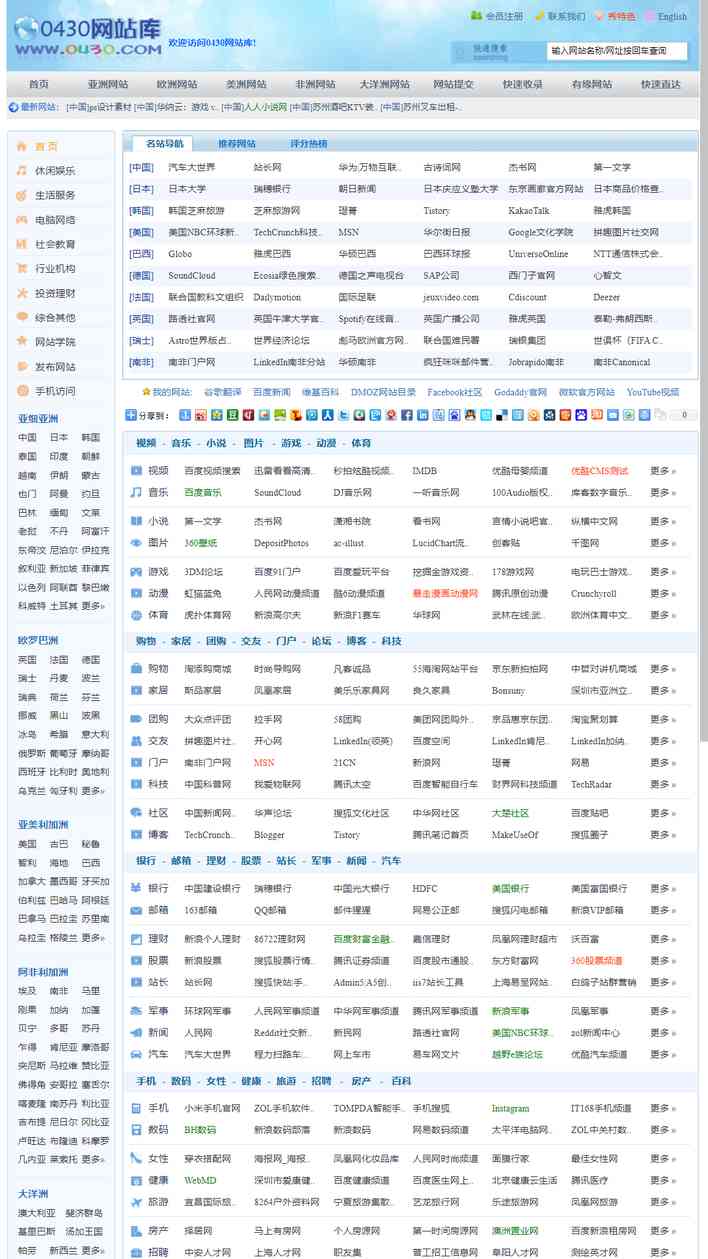
Task: Switch to the 名站导航 tab
Action: (x=164, y=144)
